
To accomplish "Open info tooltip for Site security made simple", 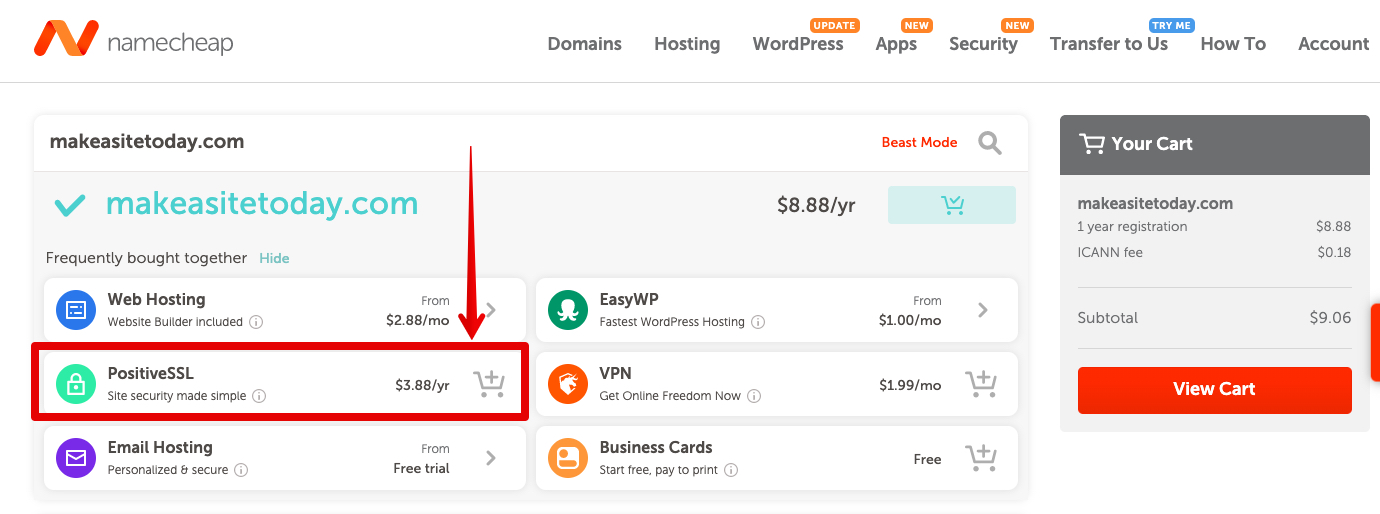I will point(259,396).
